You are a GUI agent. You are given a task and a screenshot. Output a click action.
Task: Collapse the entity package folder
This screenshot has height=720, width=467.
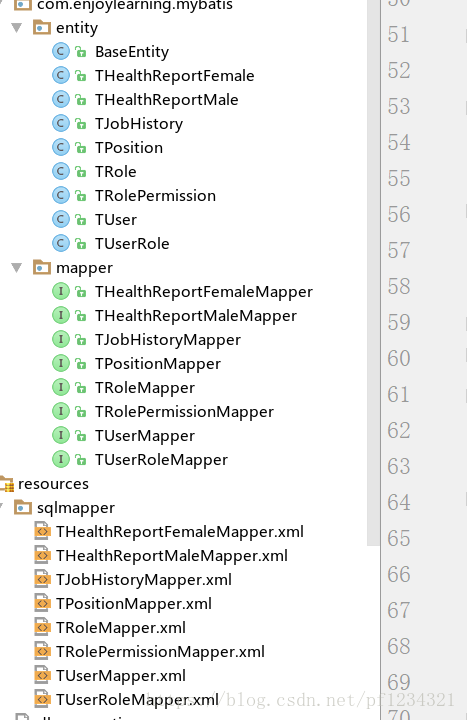[x=17, y=28]
